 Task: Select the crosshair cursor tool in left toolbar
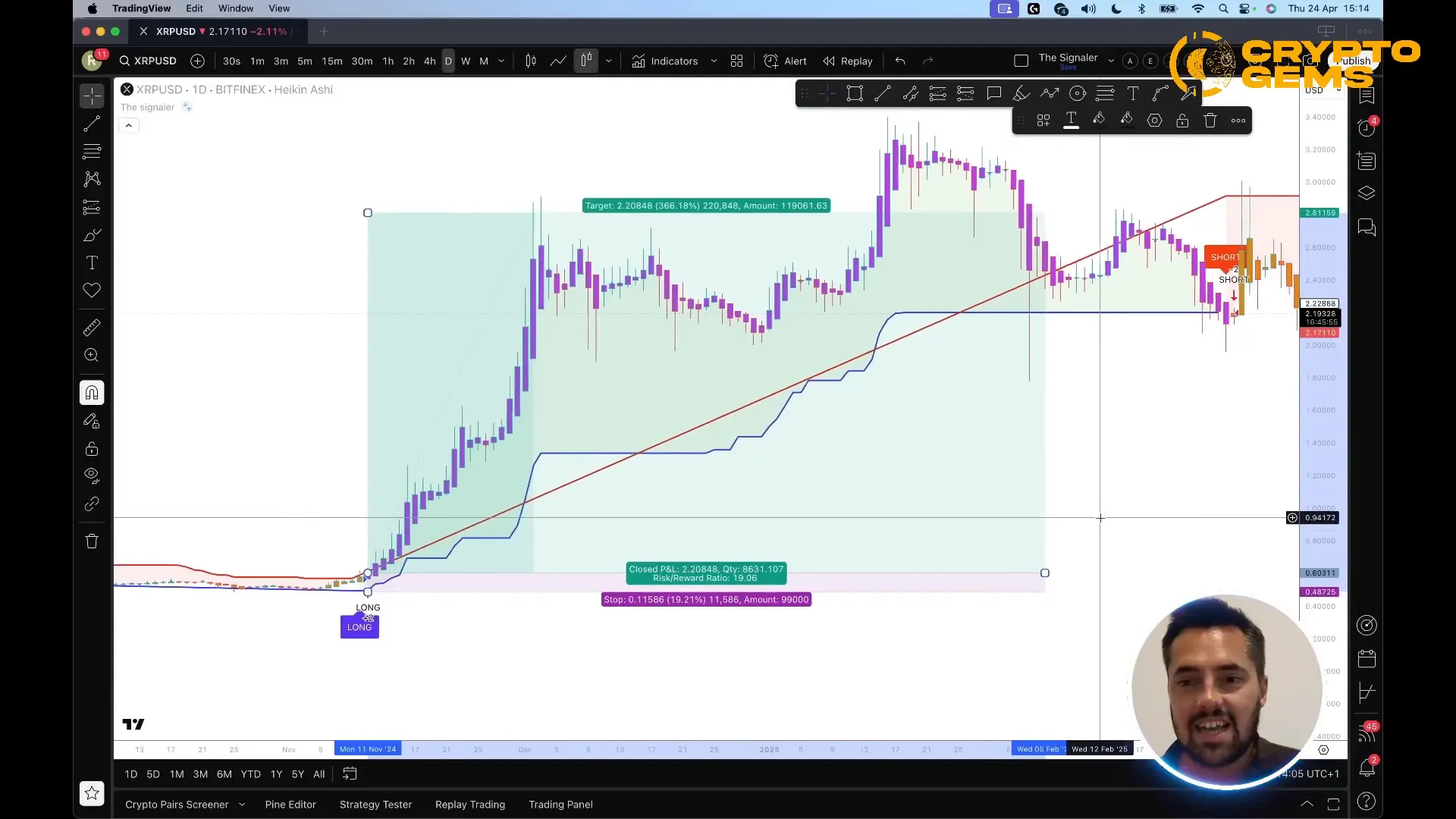click(x=92, y=96)
